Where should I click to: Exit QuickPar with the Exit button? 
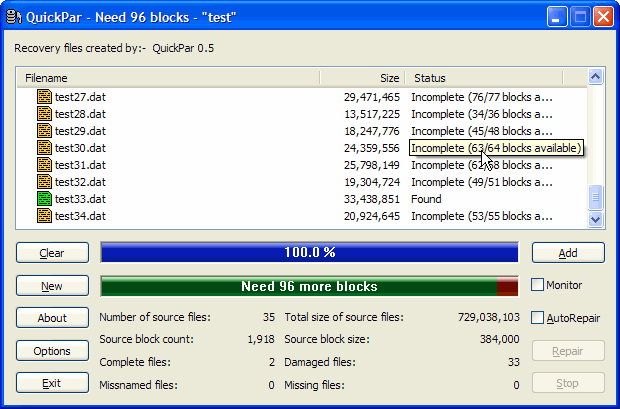[52, 383]
